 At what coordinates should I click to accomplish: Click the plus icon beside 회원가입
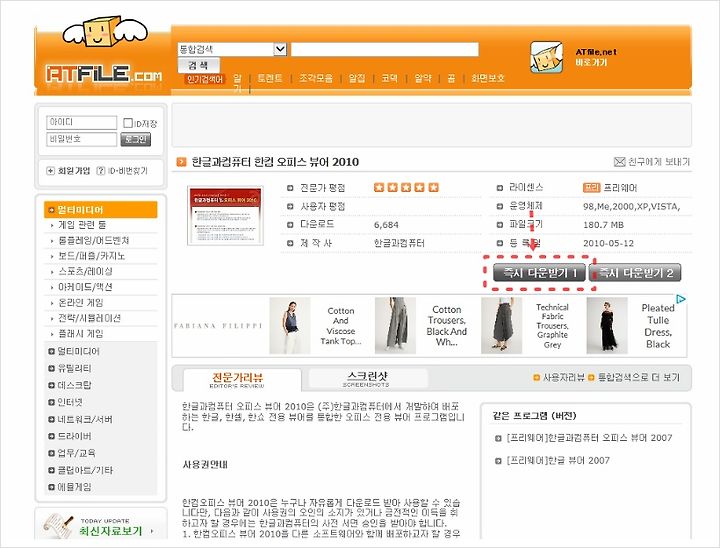[x=51, y=171]
